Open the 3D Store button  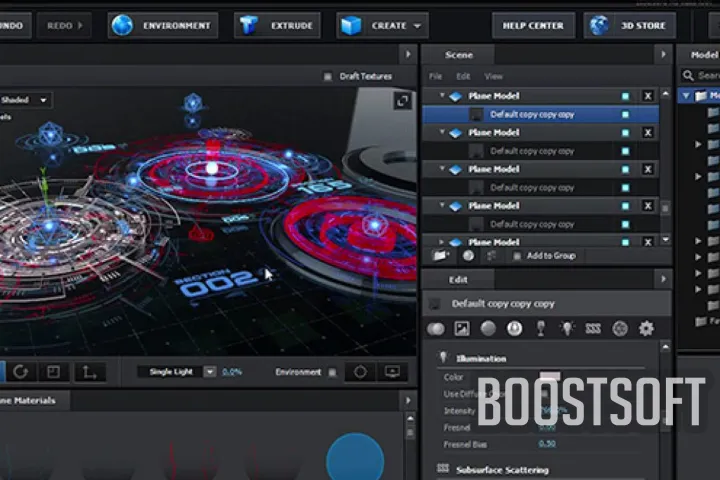630,25
